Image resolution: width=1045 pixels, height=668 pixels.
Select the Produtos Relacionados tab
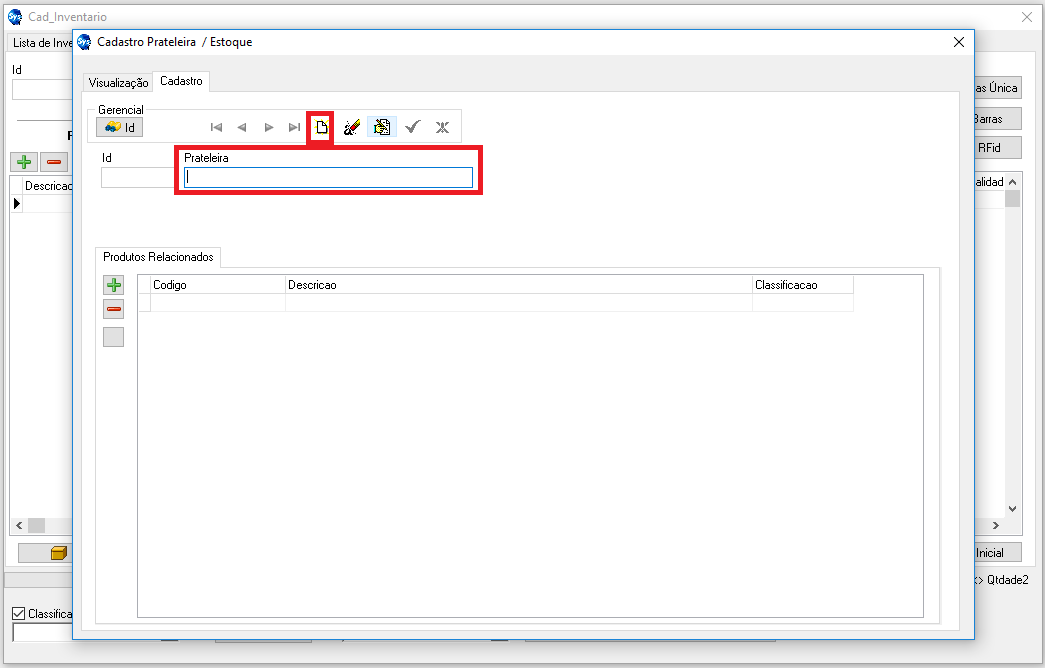click(x=158, y=257)
